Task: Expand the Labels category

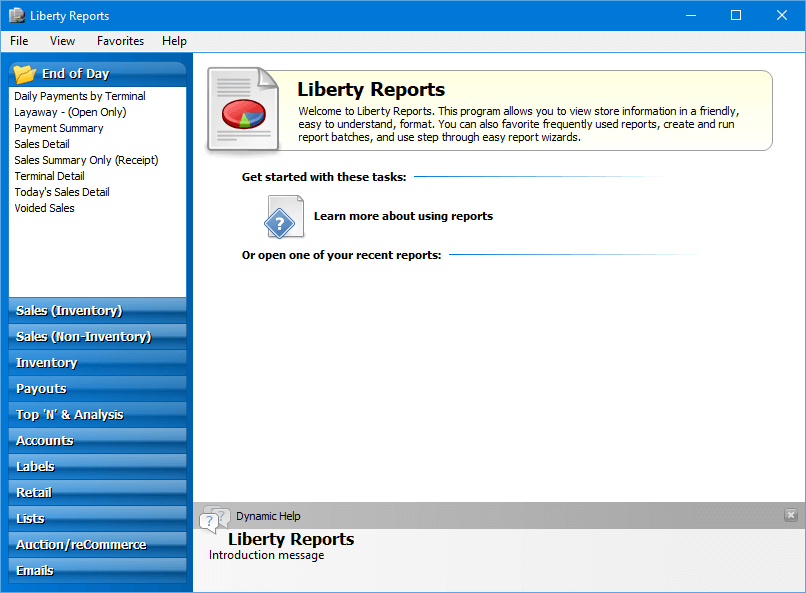Action: coord(97,467)
